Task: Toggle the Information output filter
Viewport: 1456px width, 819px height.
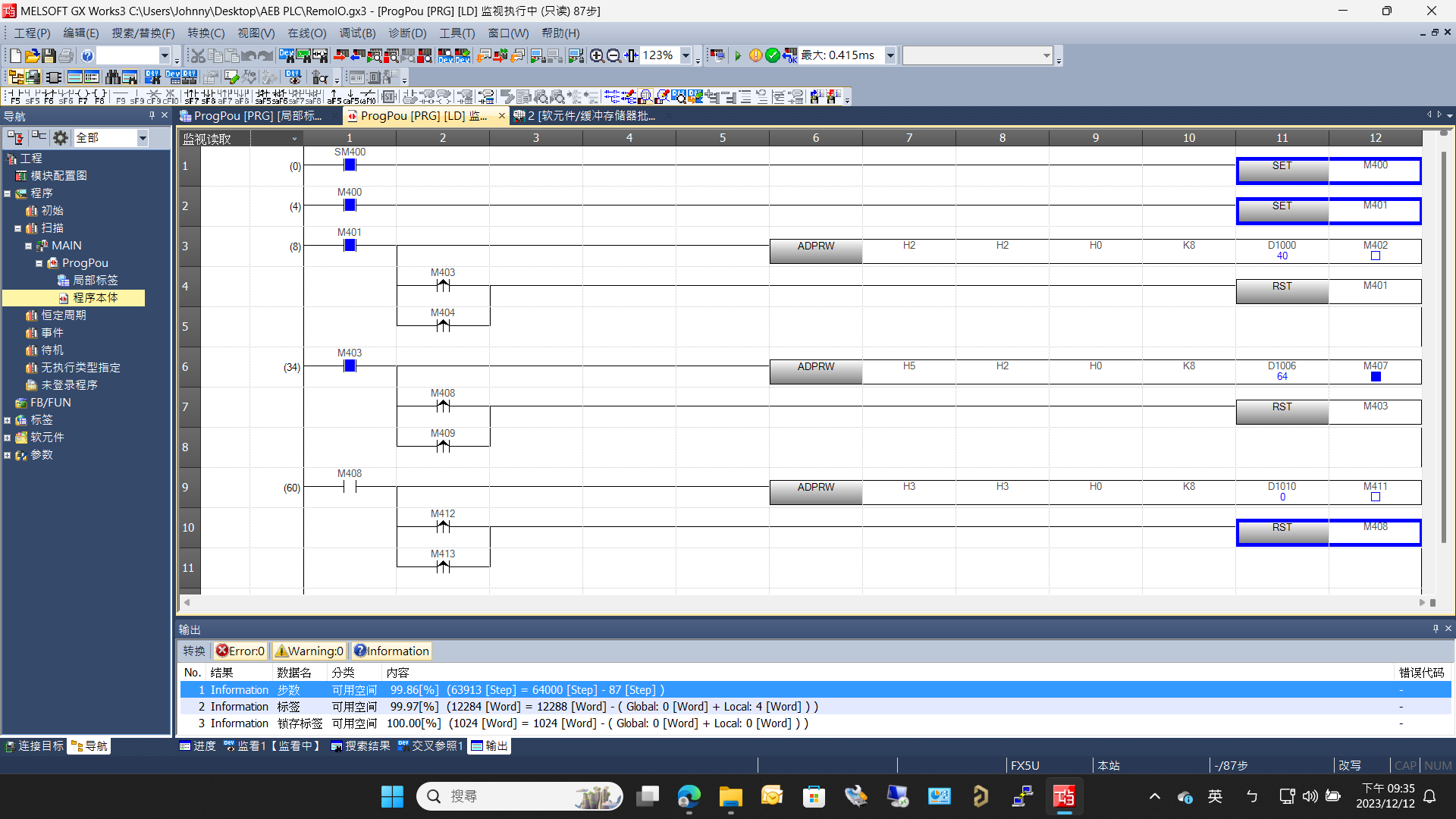Action: 391,651
